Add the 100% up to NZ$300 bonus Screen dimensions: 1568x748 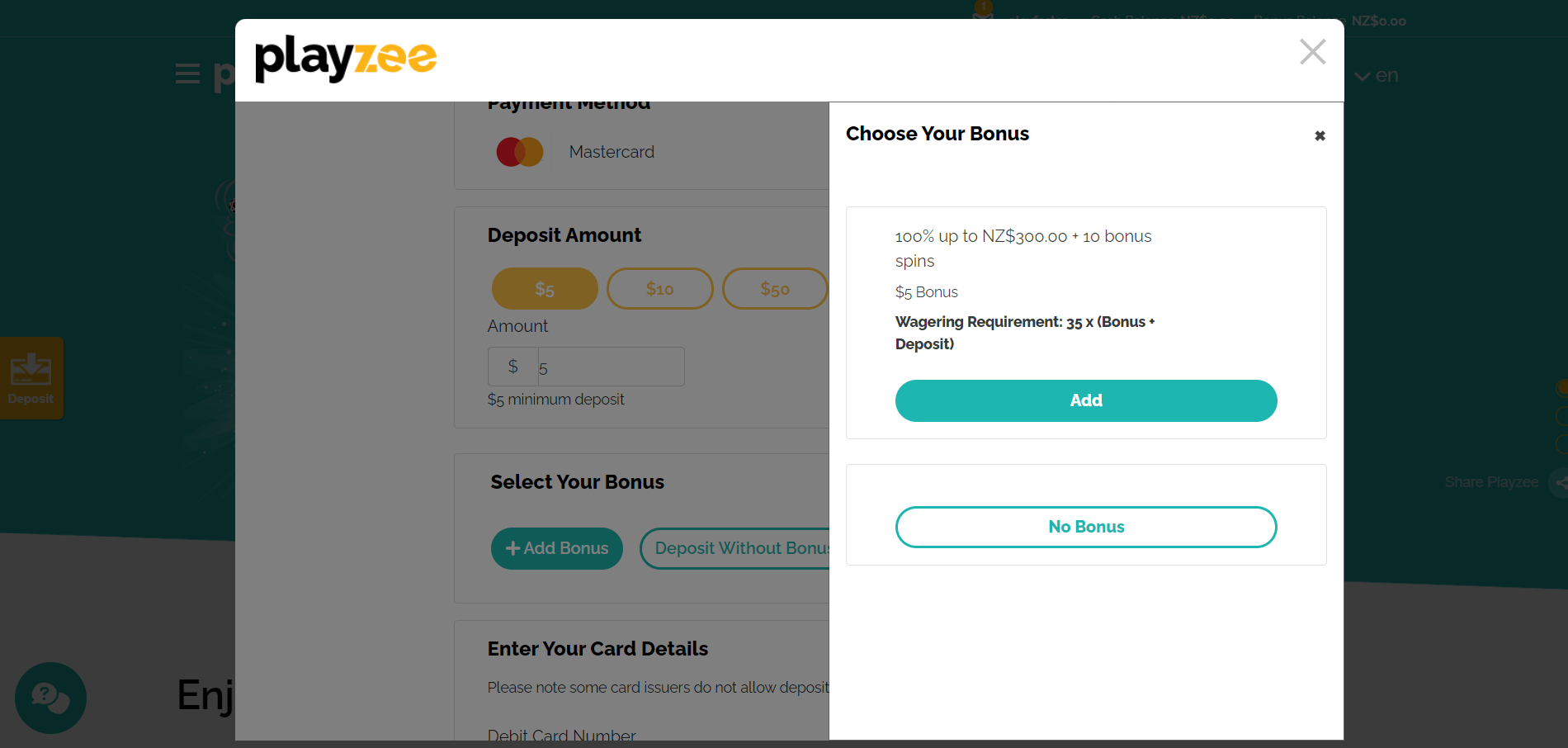coord(1086,400)
